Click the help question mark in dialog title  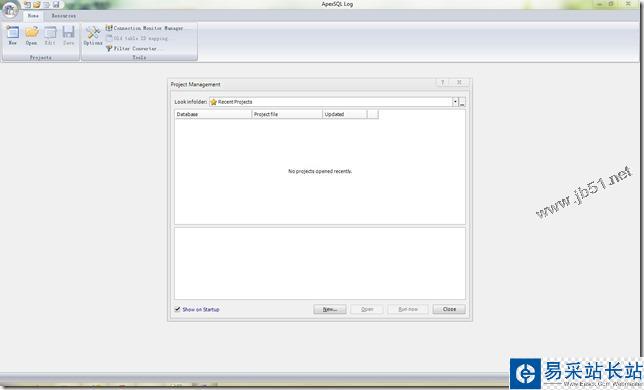click(442, 83)
